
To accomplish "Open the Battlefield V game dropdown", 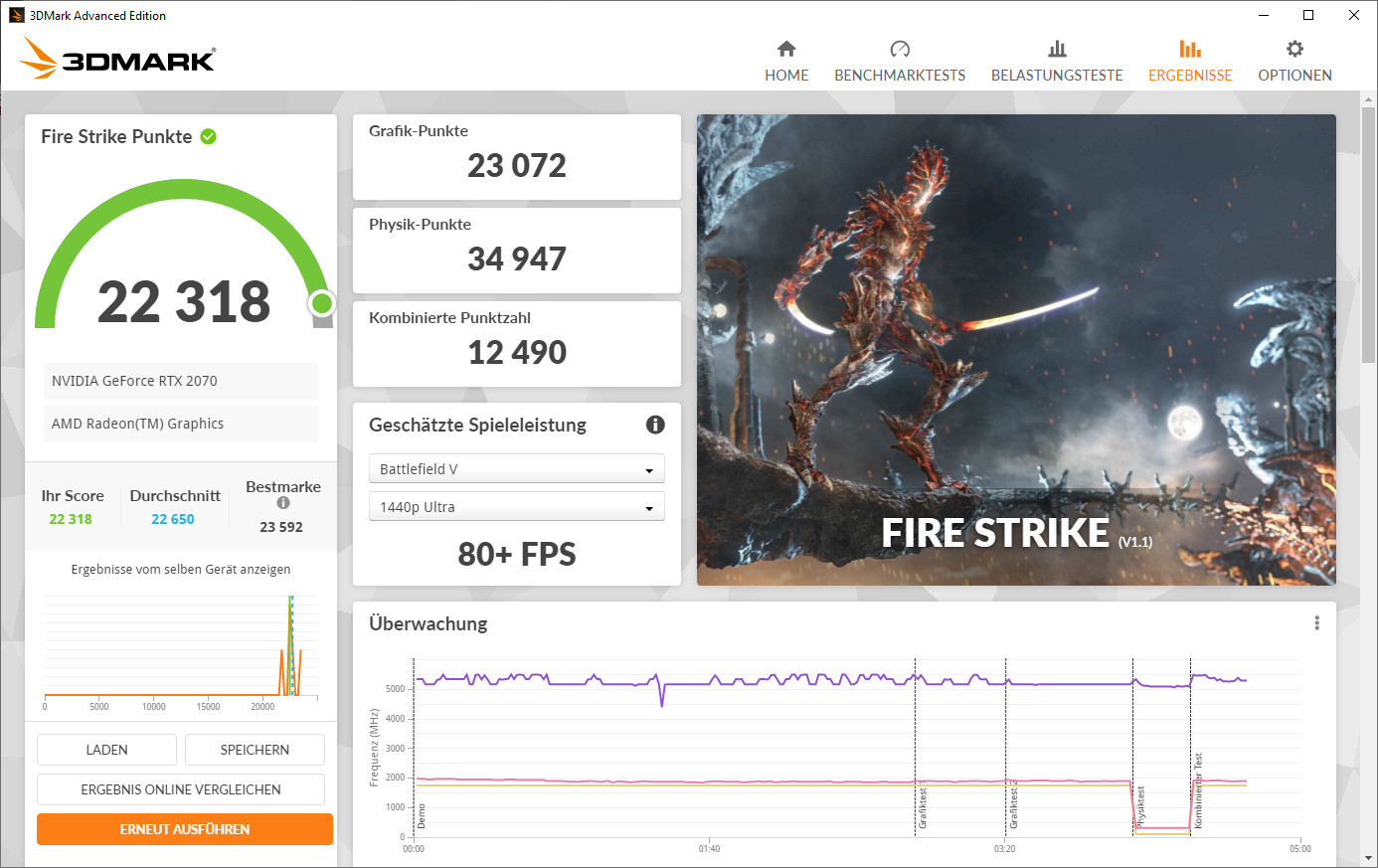I will tap(516, 468).
